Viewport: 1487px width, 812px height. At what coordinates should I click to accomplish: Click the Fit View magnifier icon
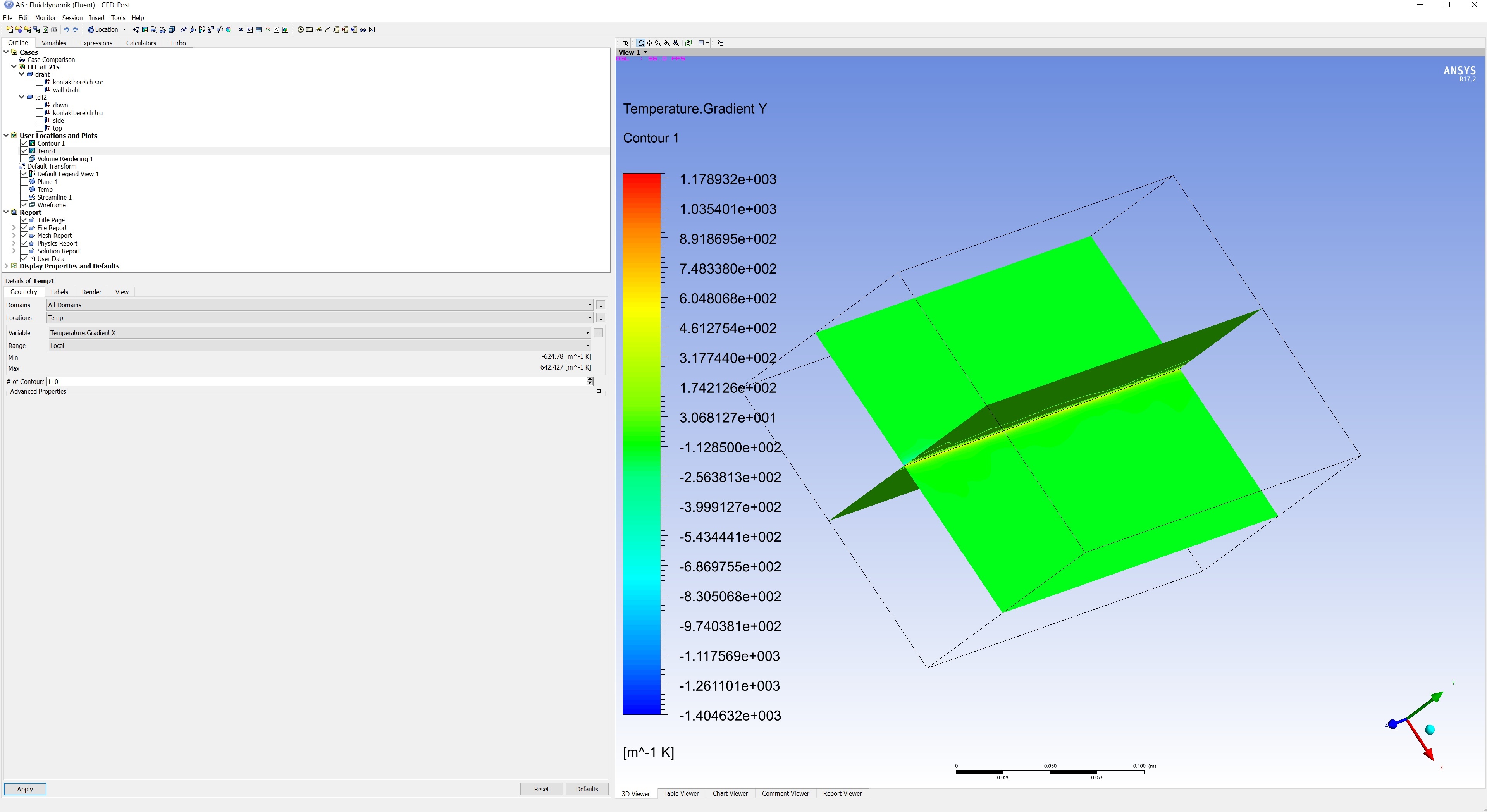pyautogui.click(x=676, y=43)
